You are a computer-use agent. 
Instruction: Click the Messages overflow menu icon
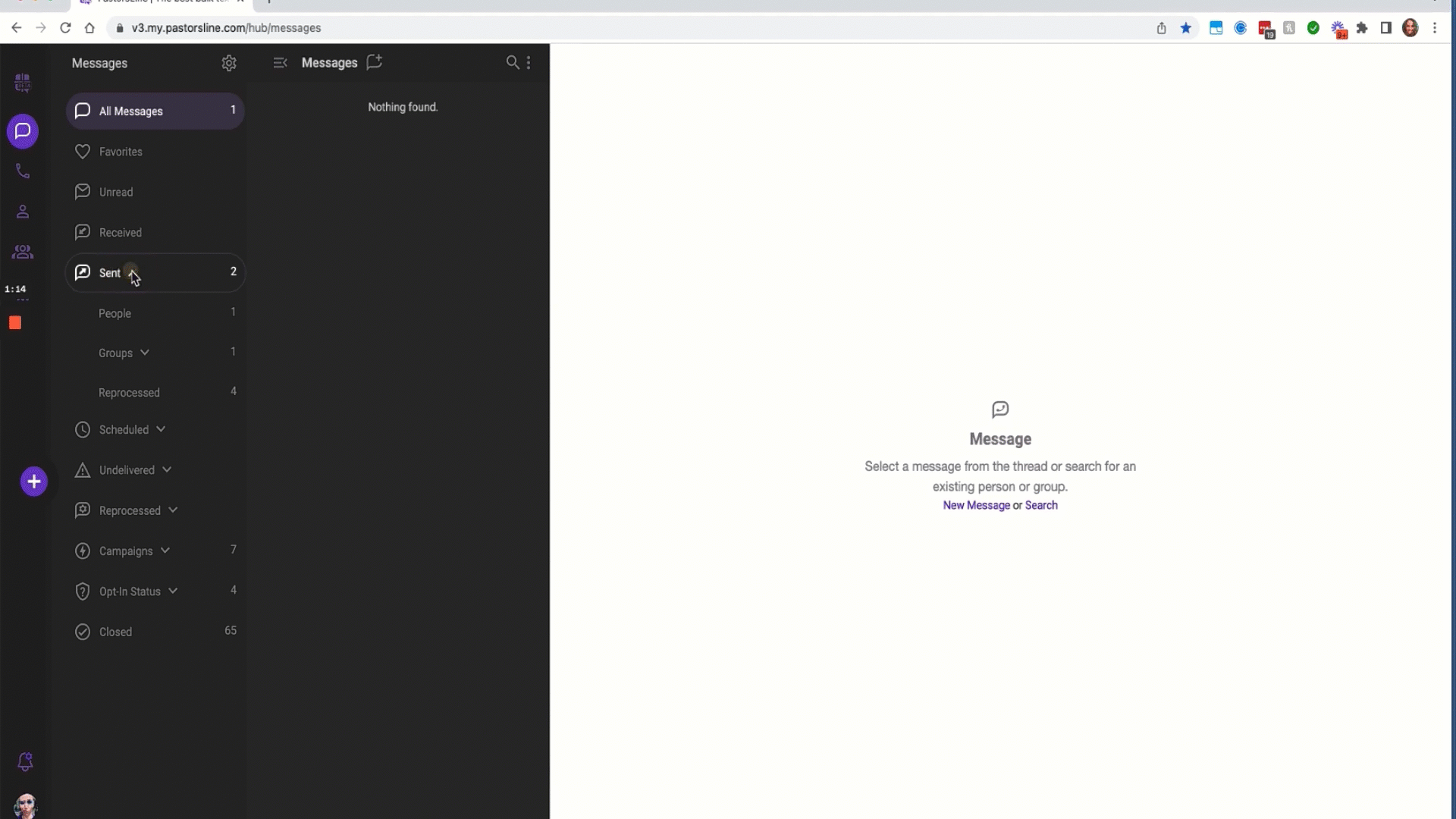[x=529, y=63]
